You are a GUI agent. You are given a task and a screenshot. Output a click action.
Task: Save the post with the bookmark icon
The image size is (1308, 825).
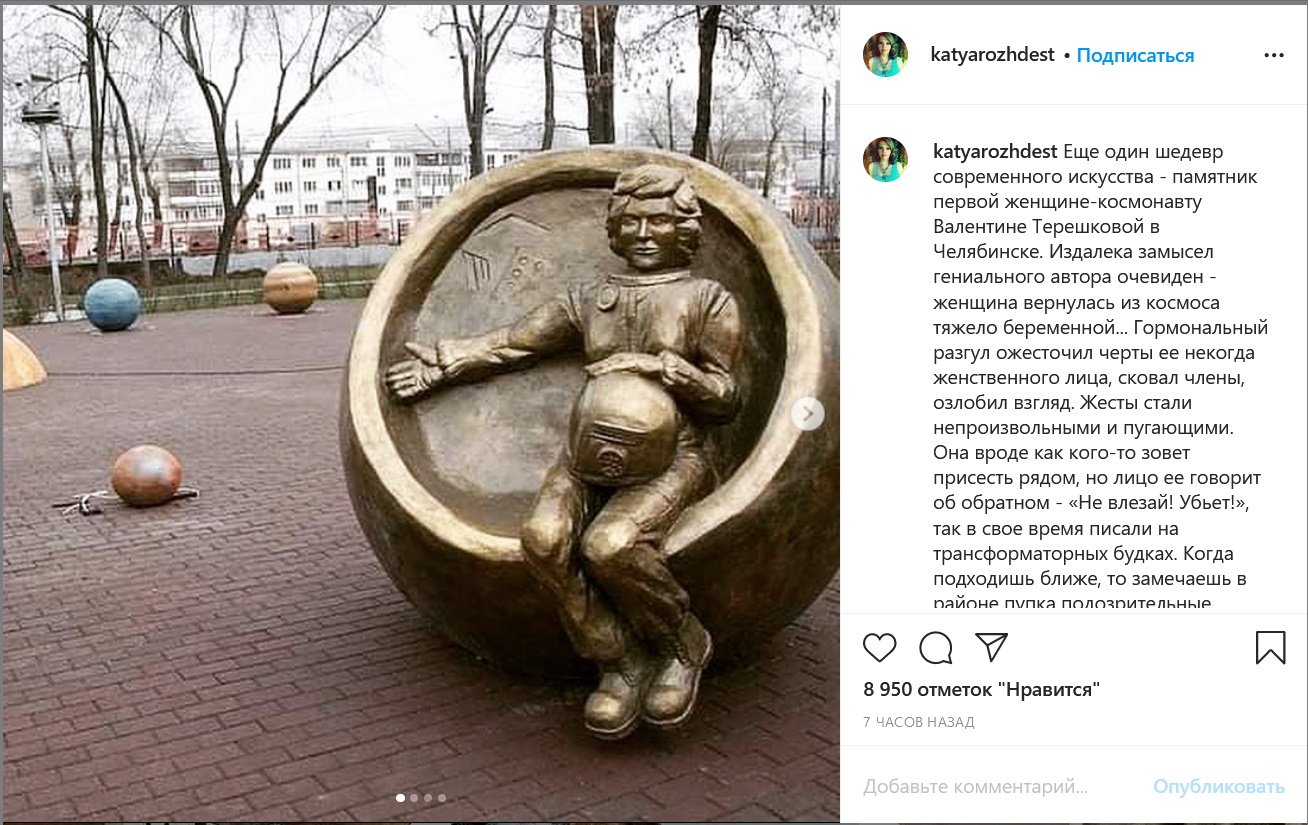[x=1270, y=647]
